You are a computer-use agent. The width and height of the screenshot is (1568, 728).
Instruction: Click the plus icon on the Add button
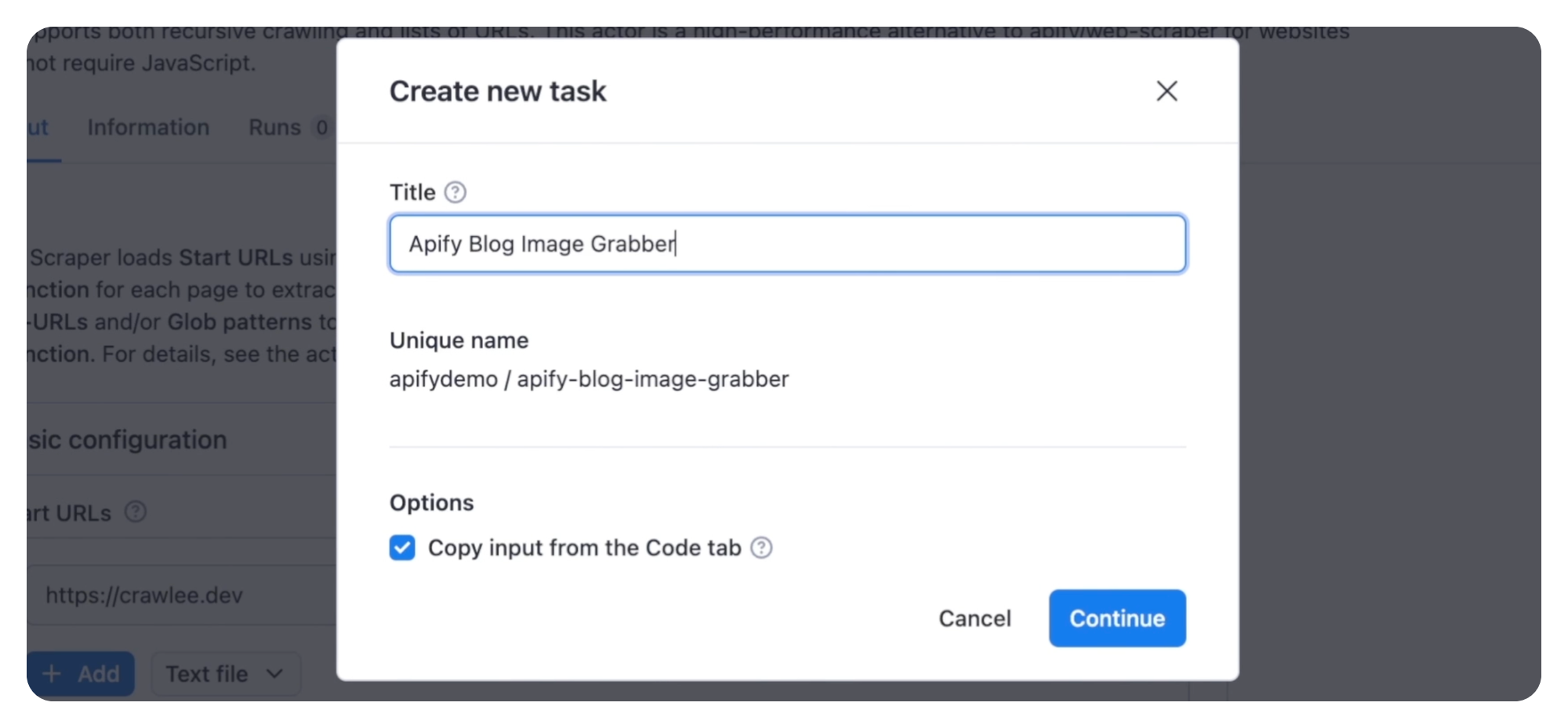(52, 674)
